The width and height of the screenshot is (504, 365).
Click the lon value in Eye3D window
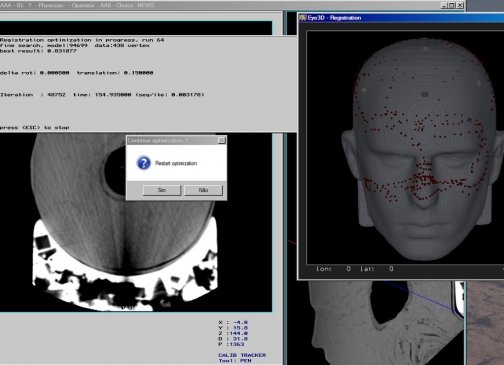tap(348, 269)
